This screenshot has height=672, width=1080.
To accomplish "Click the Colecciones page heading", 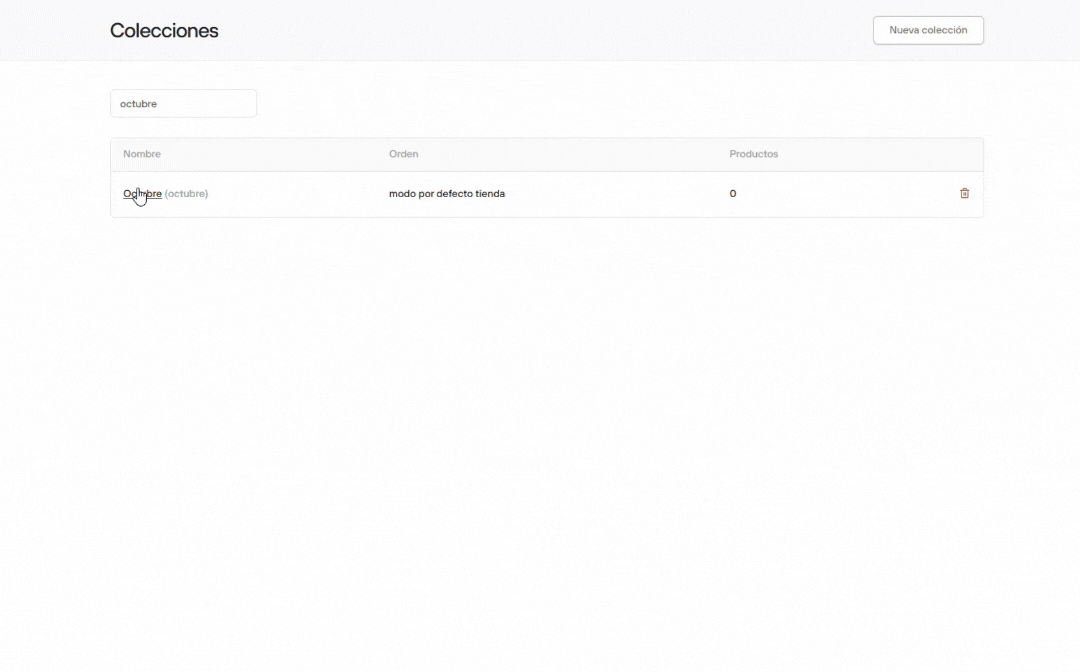I will 164,30.
